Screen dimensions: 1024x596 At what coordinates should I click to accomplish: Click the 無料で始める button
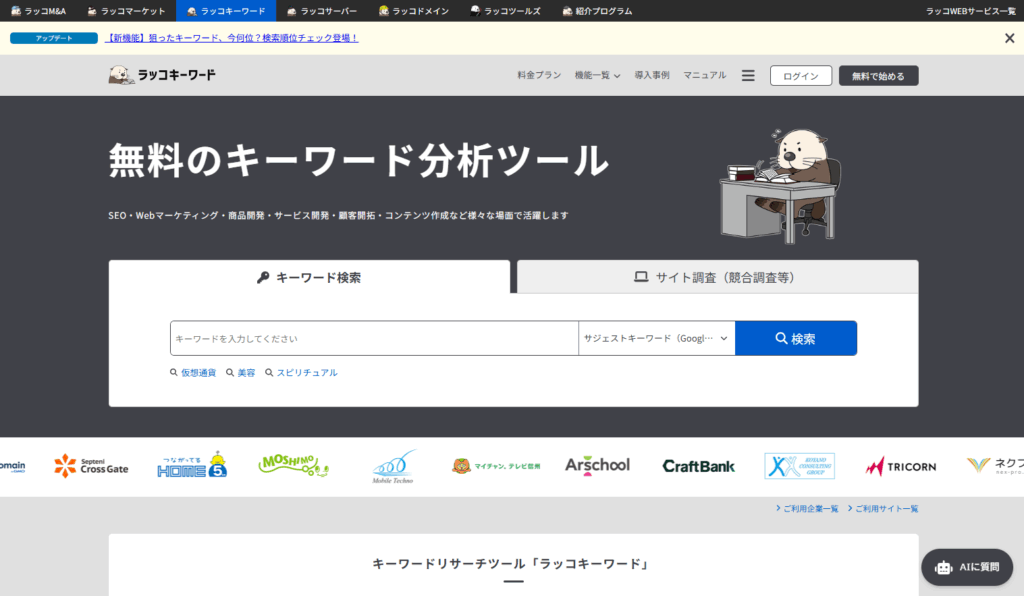878,76
